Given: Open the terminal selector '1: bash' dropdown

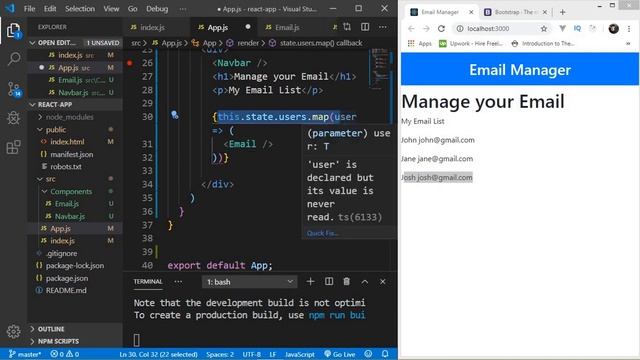Looking at the screenshot, I should 249,282.
